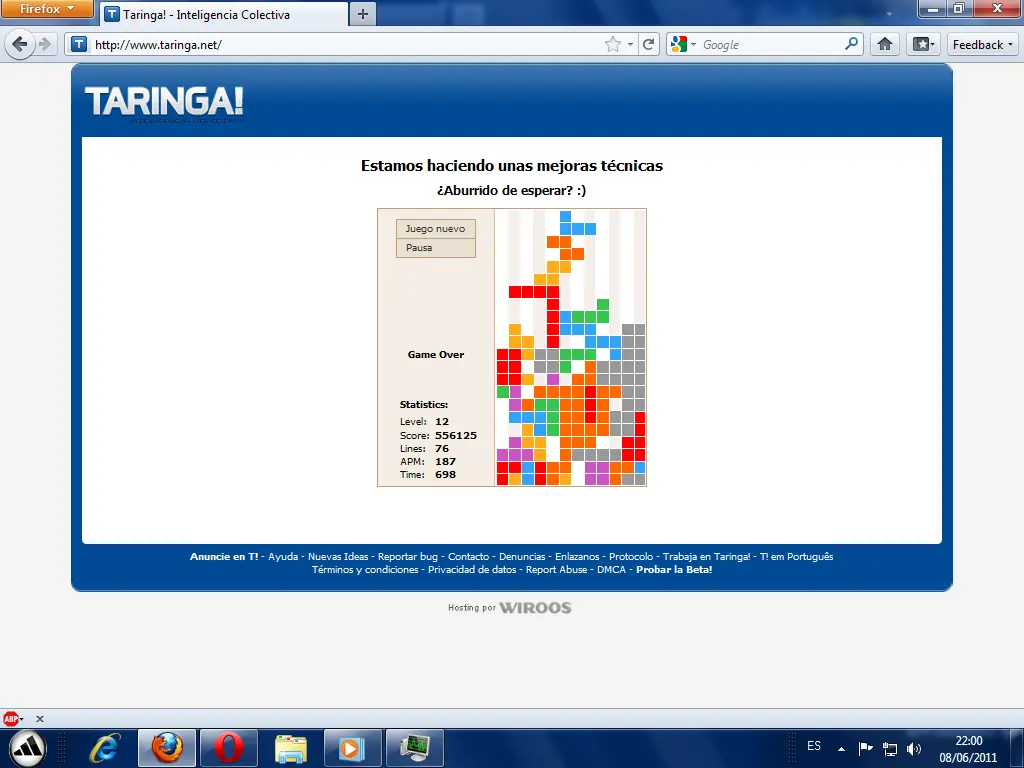Open the URL history dropdown arrow

(x=630, y=44)
